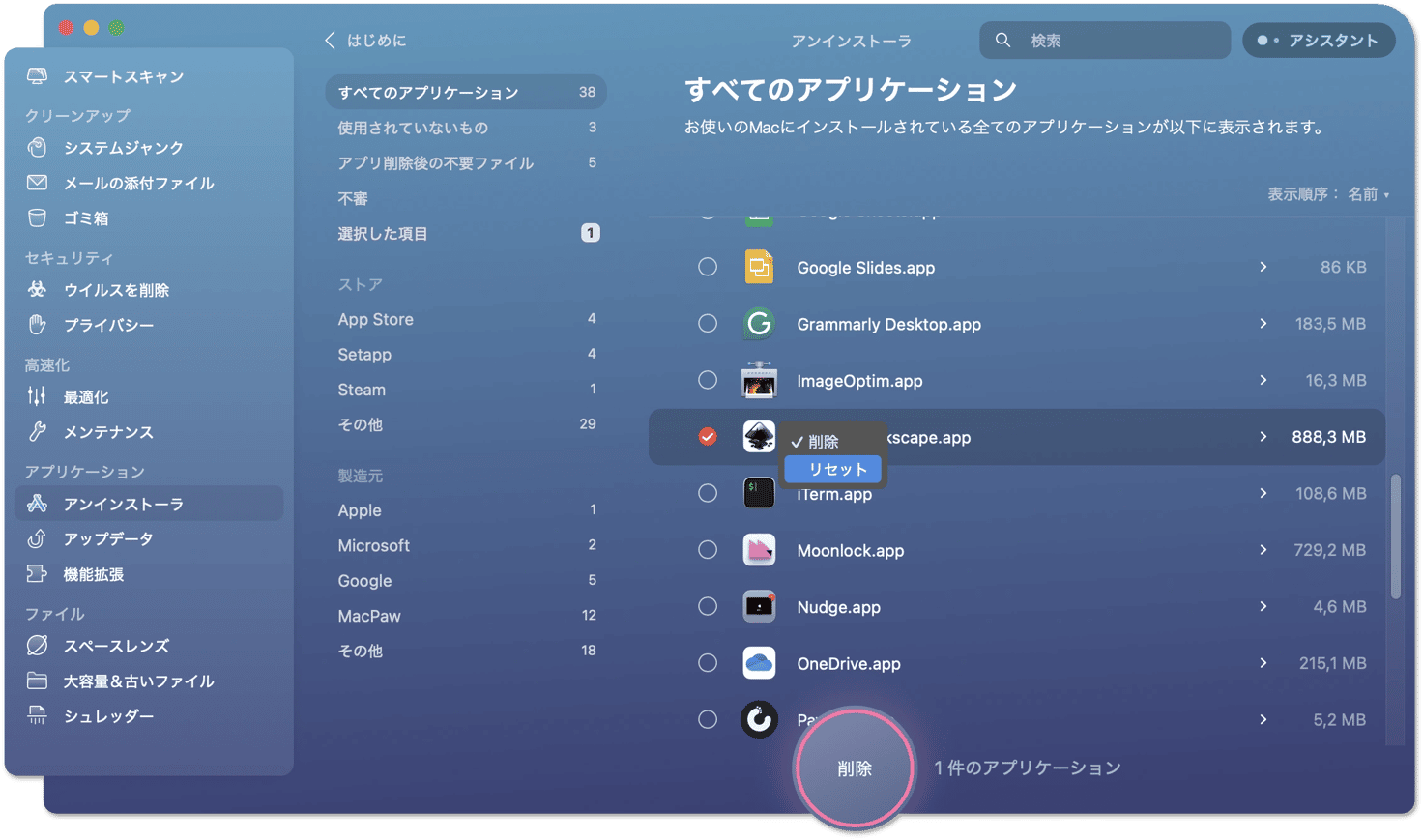Expand details for Nudge.app

point(1263,606)
